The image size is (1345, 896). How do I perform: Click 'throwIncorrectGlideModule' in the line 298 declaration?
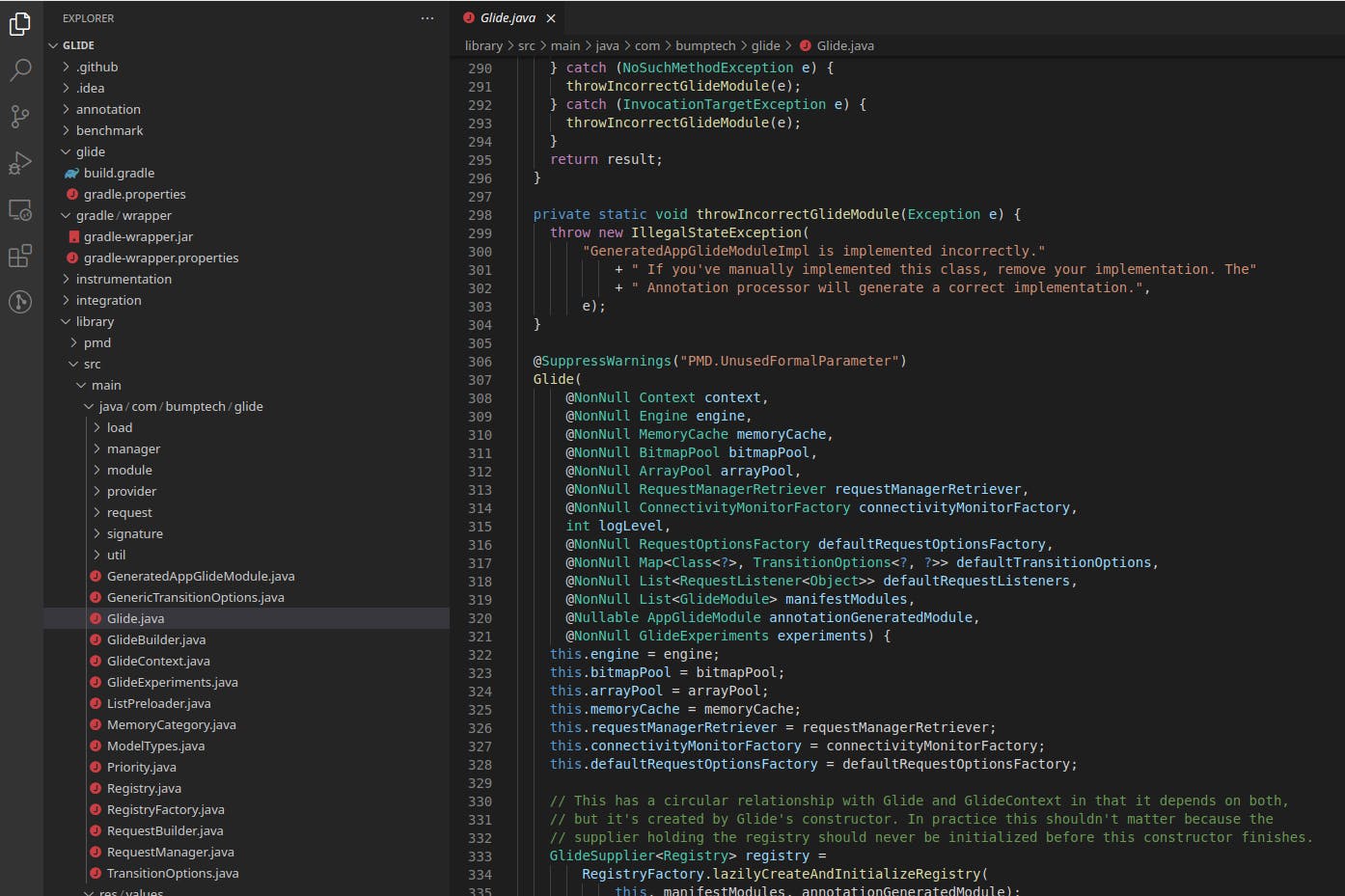click(x=798, y=214)
